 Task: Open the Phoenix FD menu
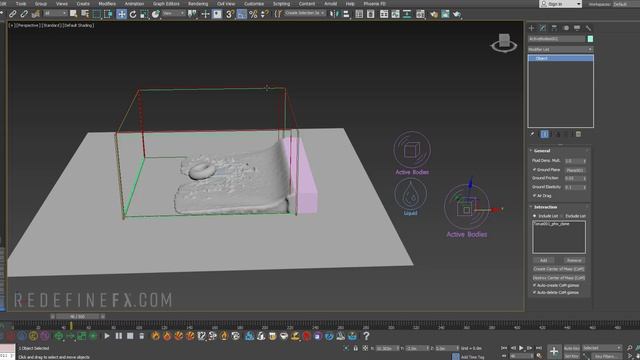pyautogui.click(x=374, y=4)
